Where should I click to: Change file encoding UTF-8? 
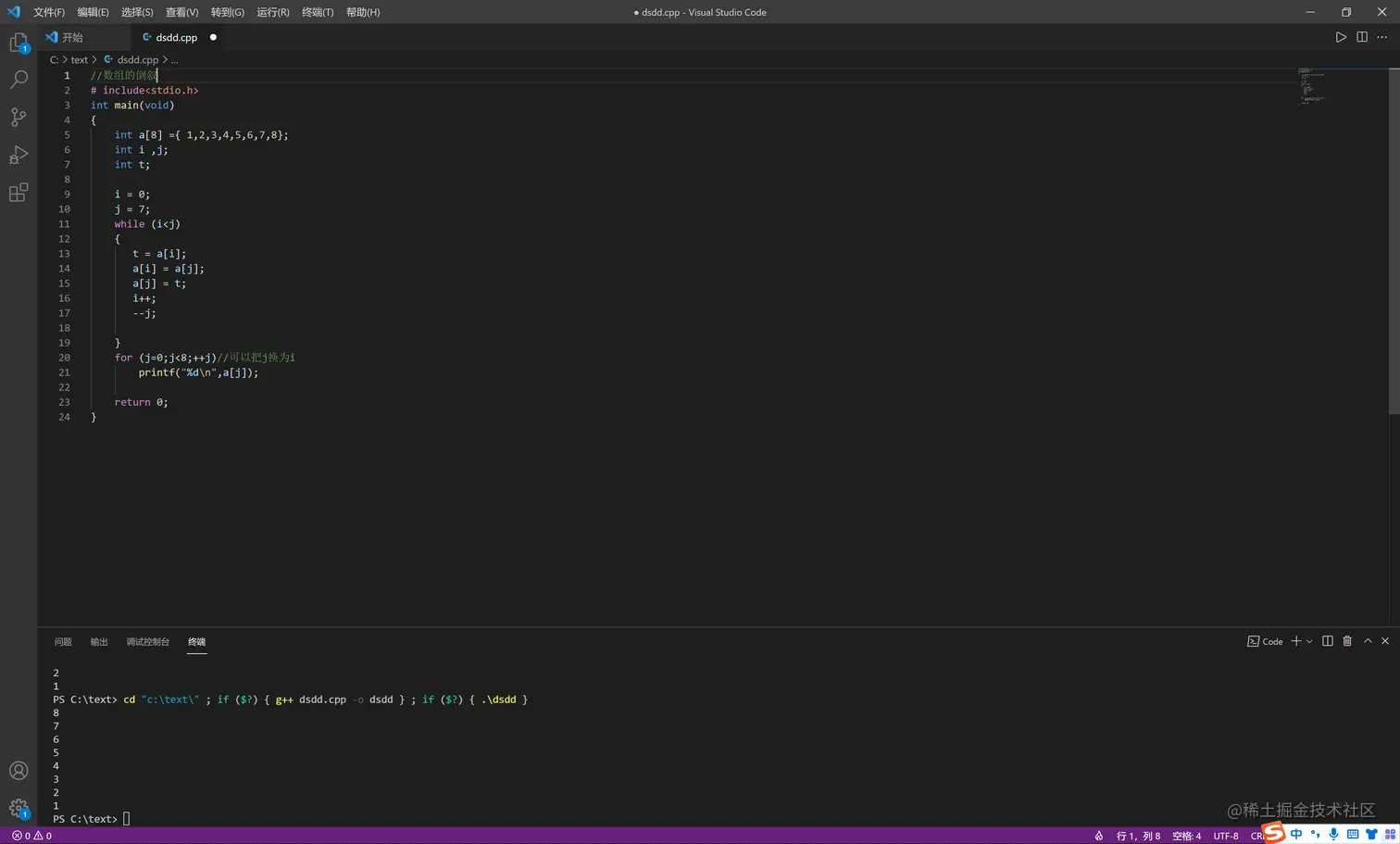[x=1226, y=836]
